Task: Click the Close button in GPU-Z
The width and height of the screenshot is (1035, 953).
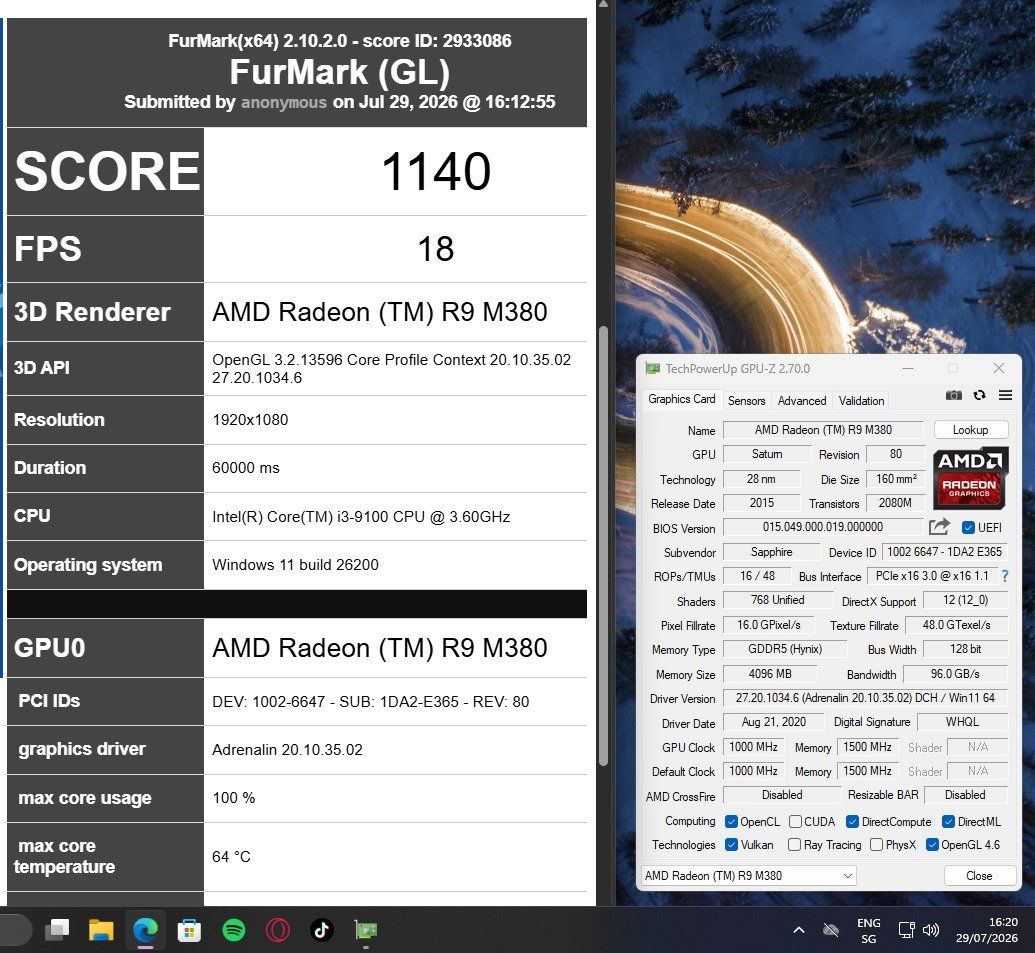Action: pos(979,876)
